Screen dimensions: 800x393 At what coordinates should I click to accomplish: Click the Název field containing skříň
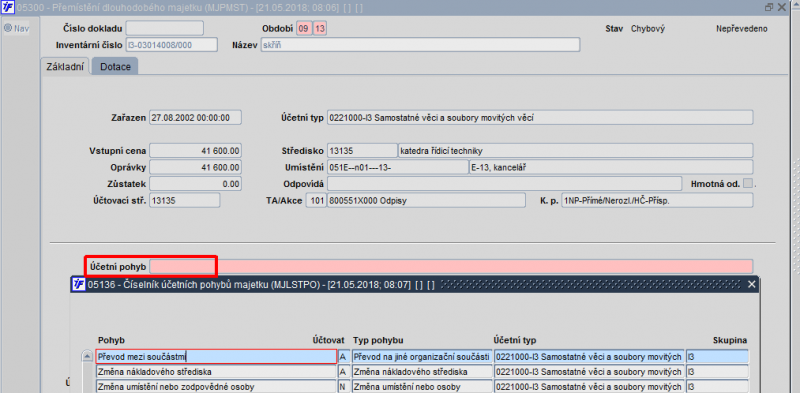420,45
